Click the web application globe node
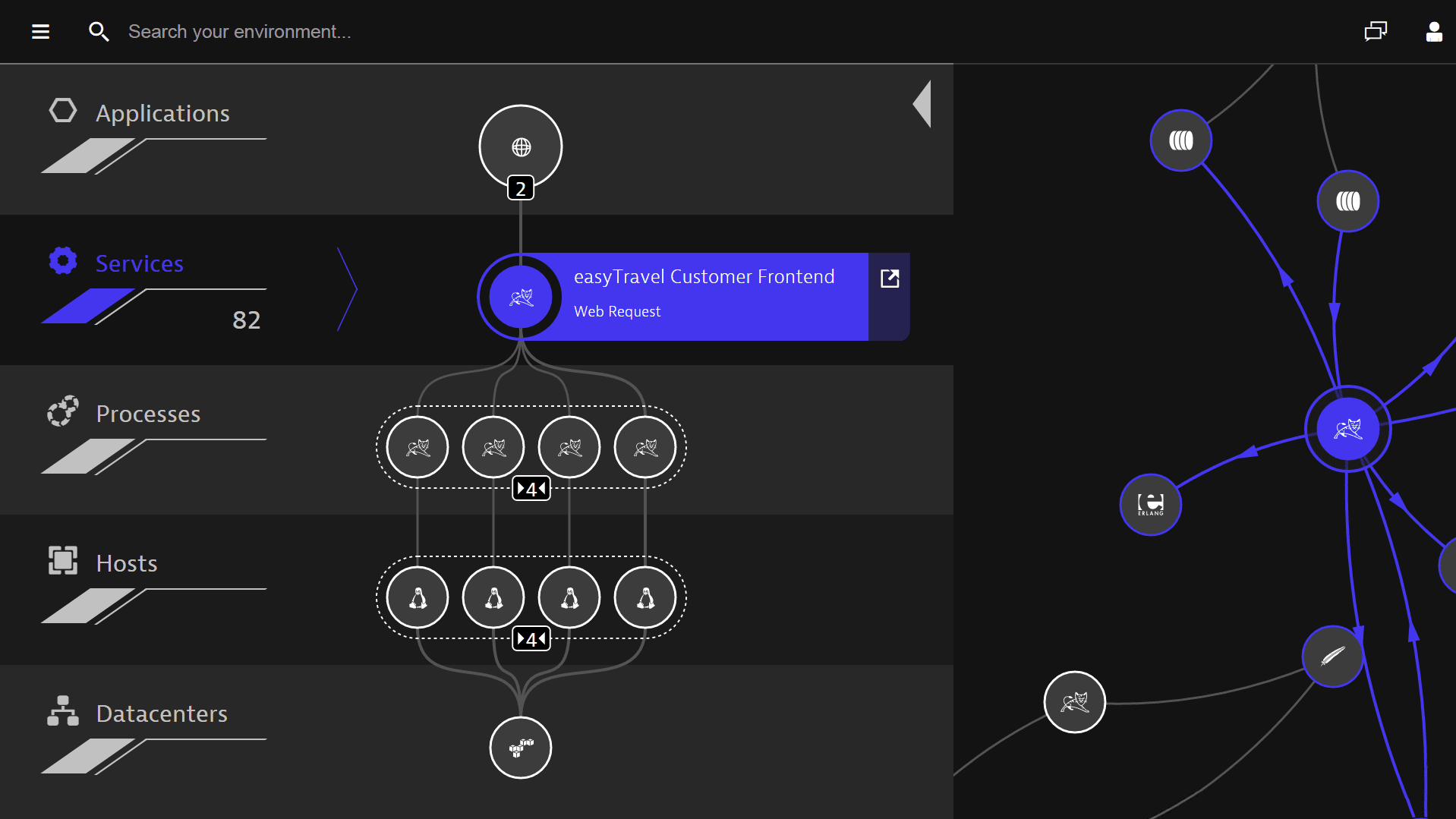The image size is (1456, 819). click(x=521, y=146)
